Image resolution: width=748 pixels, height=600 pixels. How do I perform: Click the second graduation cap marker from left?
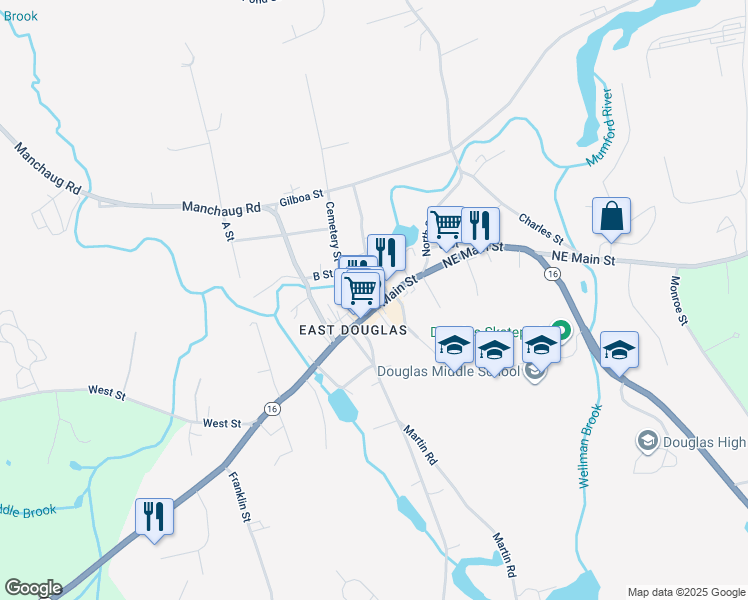pyautogui.click(x=494, y=353)
